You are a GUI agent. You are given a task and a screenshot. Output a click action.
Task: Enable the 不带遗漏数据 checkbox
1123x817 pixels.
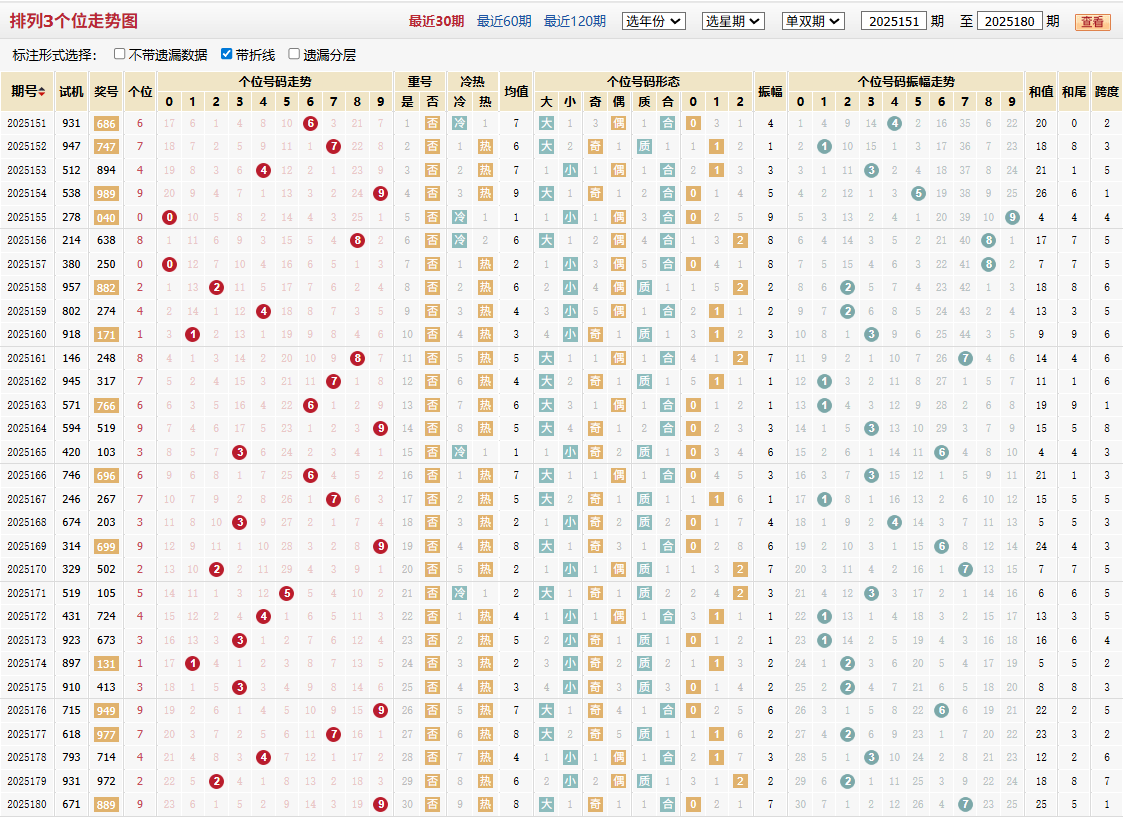120,54
